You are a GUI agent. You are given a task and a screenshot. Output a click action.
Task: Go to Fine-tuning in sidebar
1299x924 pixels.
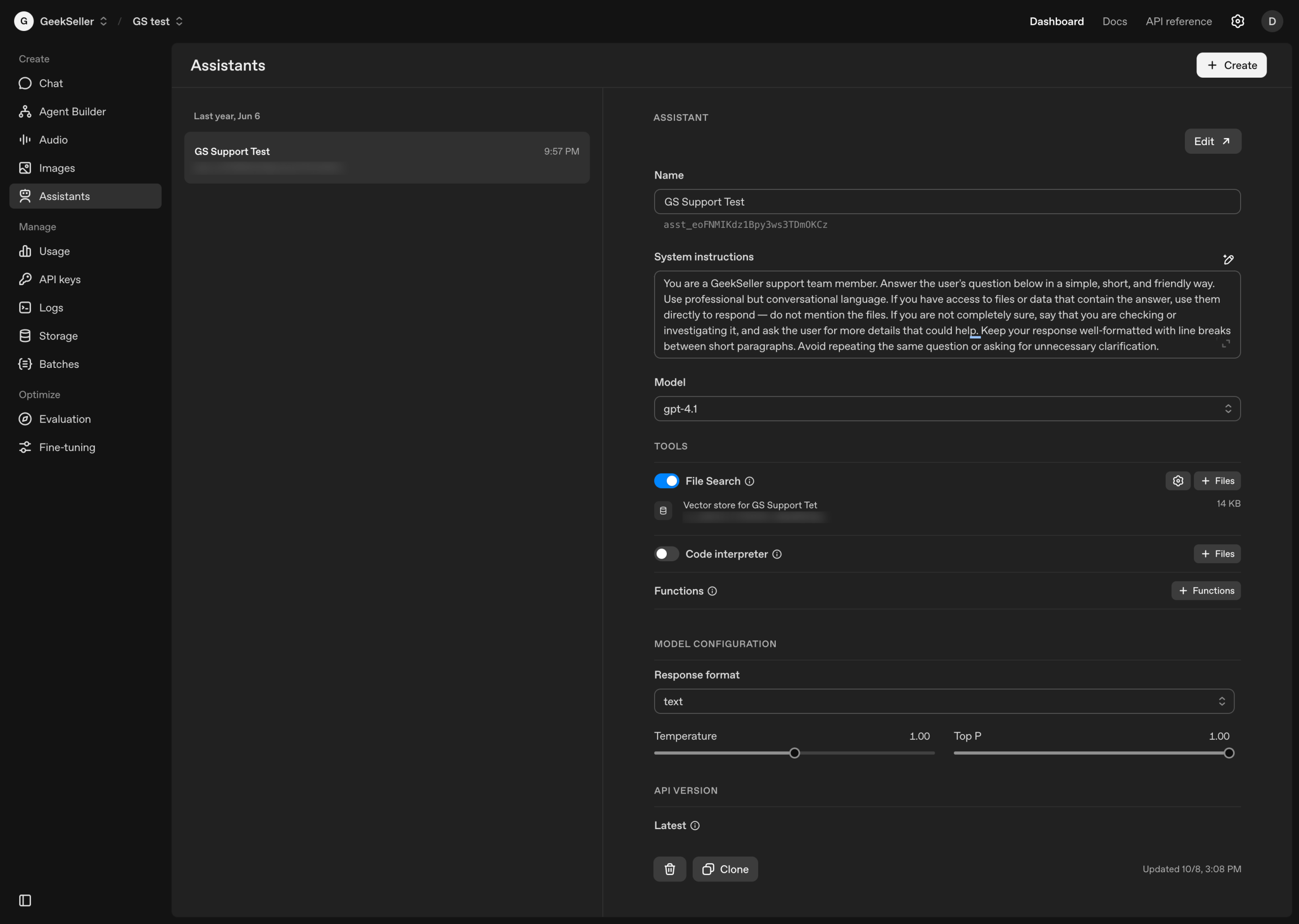click(66, 447)
